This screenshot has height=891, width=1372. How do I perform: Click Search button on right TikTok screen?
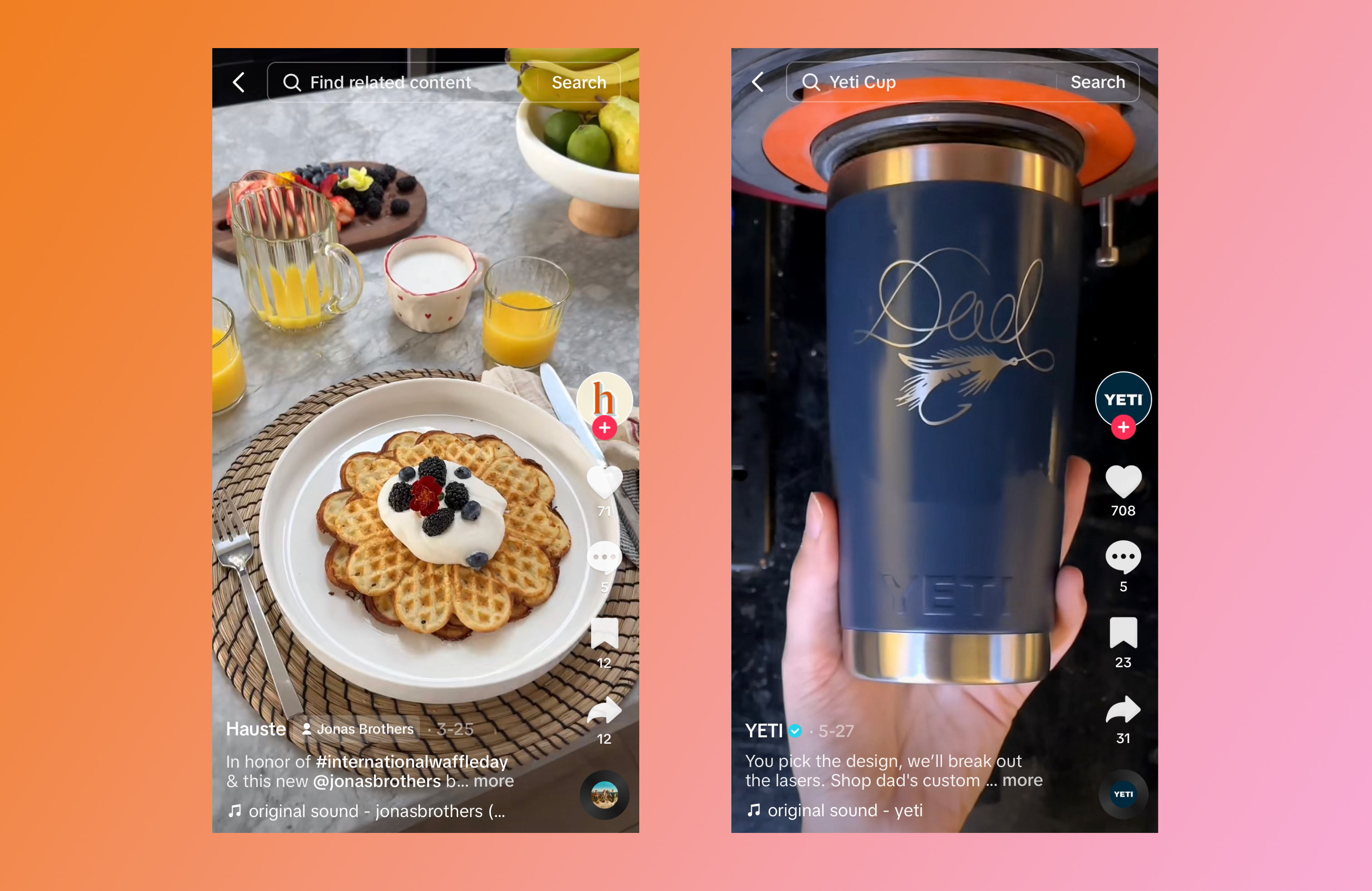pos(1097,82)
